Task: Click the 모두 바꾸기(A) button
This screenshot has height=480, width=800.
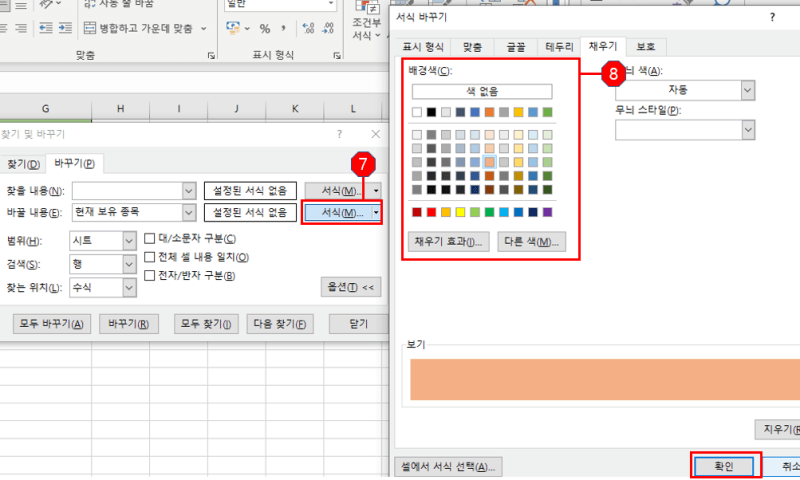Action: (52, 324)
